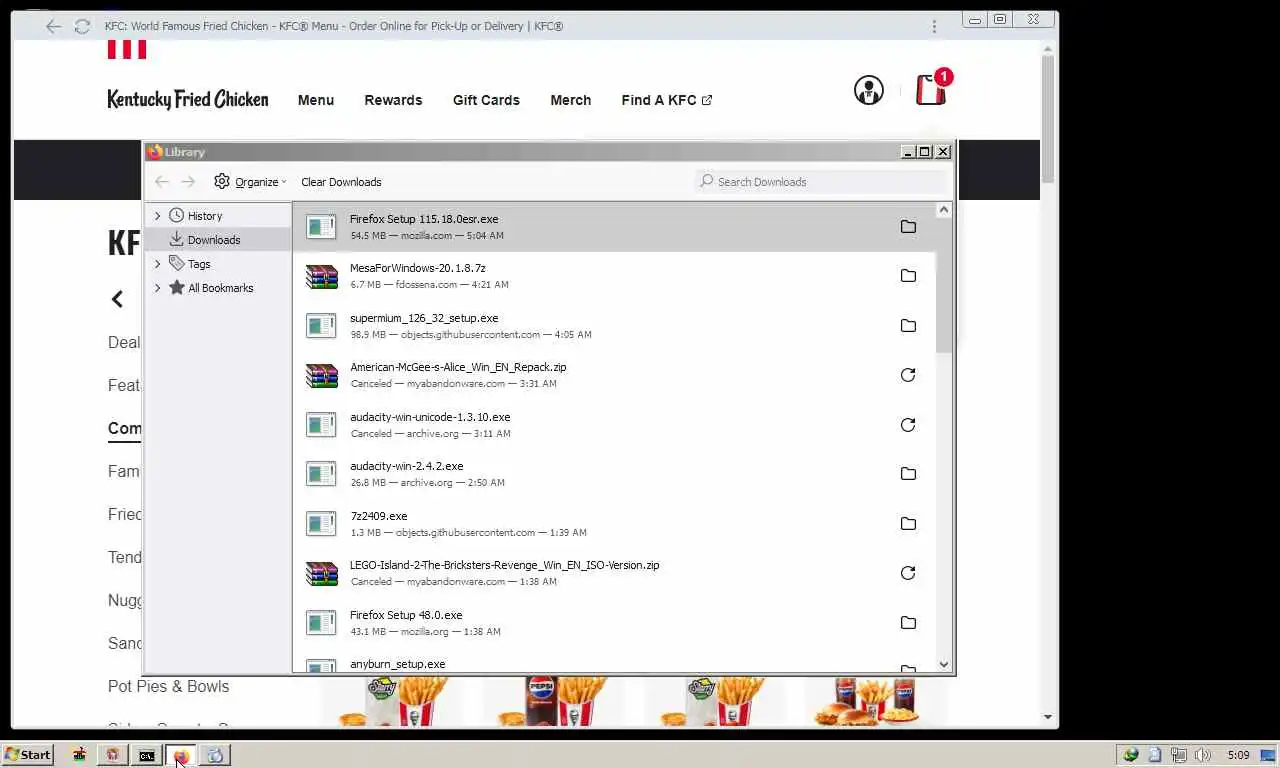Open folder for Firefox Setup 48.0.exe

click(x=908, y=623)
